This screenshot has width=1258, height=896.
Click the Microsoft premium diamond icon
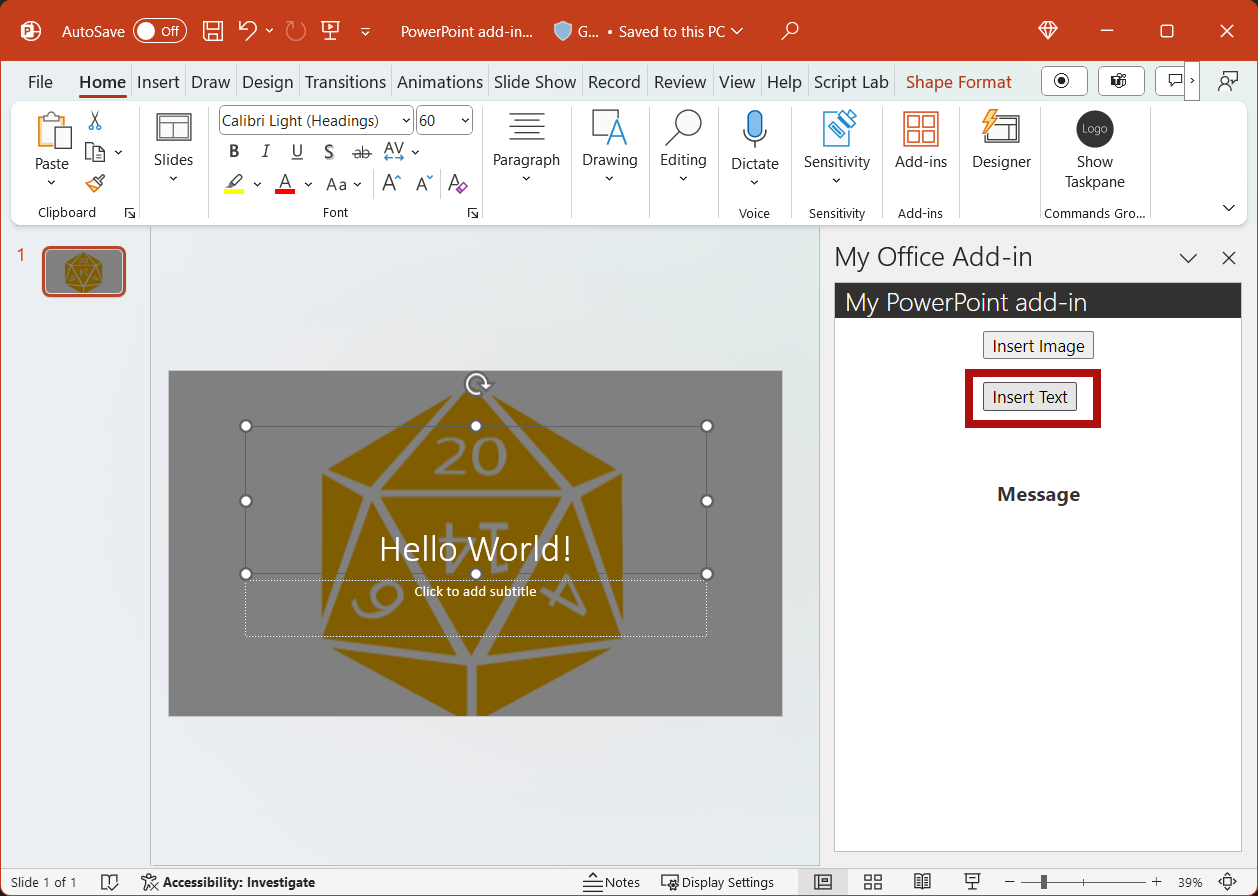point(1048,31)
